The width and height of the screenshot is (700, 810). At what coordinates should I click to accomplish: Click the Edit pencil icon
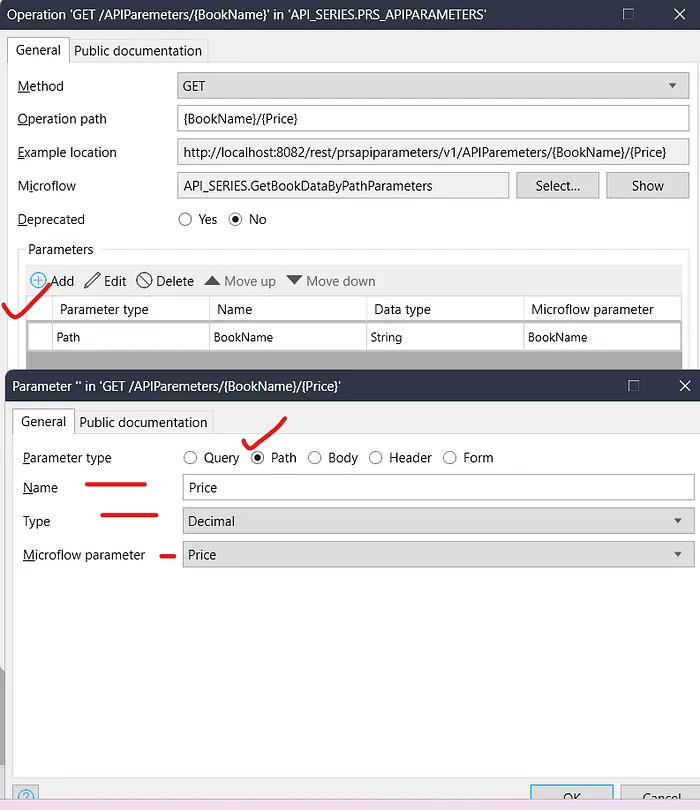click(92, 281)
